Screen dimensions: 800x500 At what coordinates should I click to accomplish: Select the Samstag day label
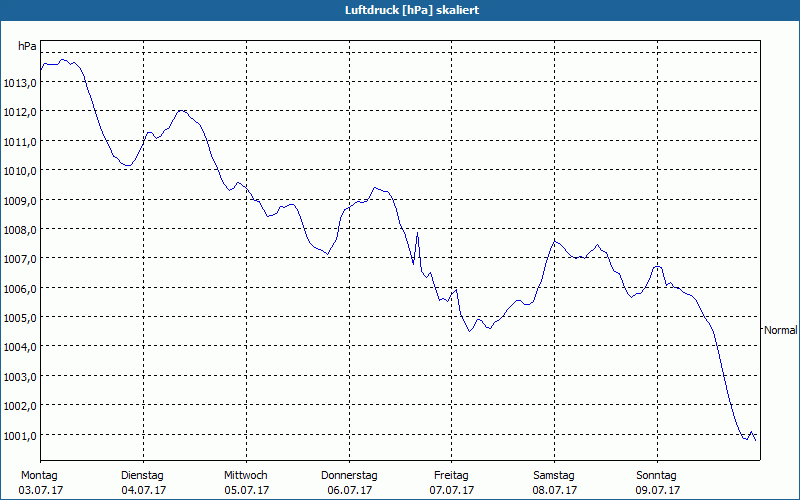pyautogui.click(x=554, y=476)
